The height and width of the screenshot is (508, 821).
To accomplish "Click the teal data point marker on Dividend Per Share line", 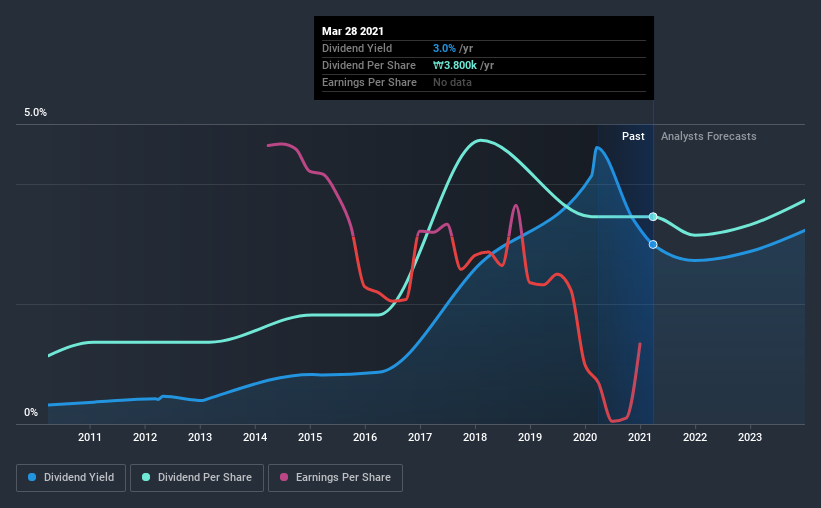I will click(653, 217).
